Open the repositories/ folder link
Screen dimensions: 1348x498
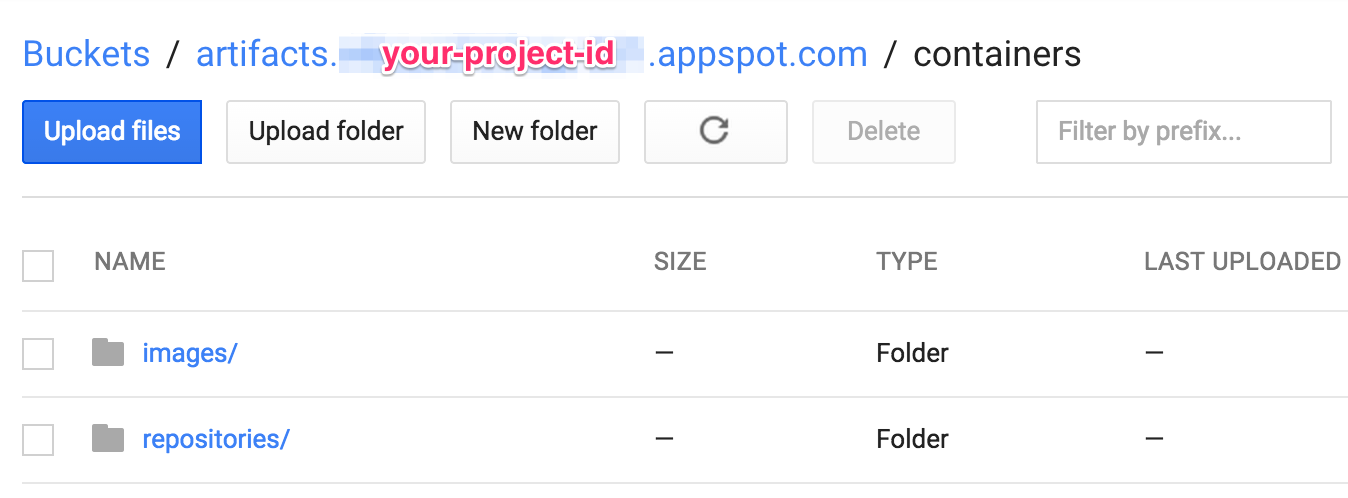click(x=216, y=439)
